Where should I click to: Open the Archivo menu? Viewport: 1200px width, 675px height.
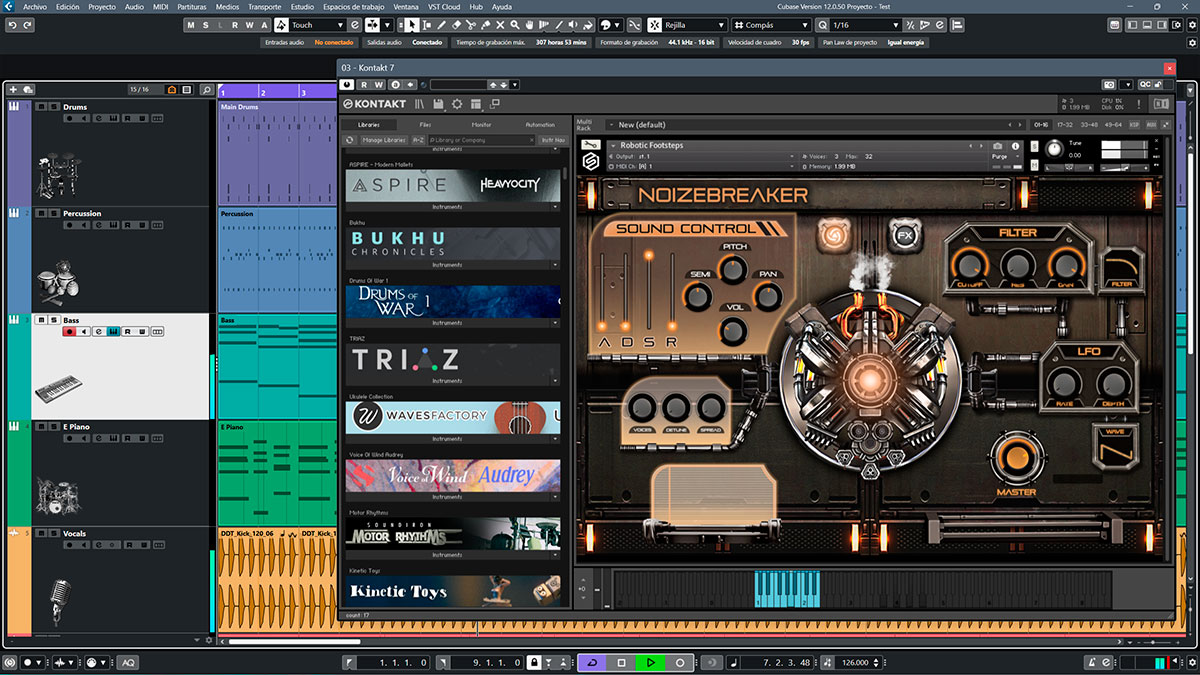(x=34, y=6)
